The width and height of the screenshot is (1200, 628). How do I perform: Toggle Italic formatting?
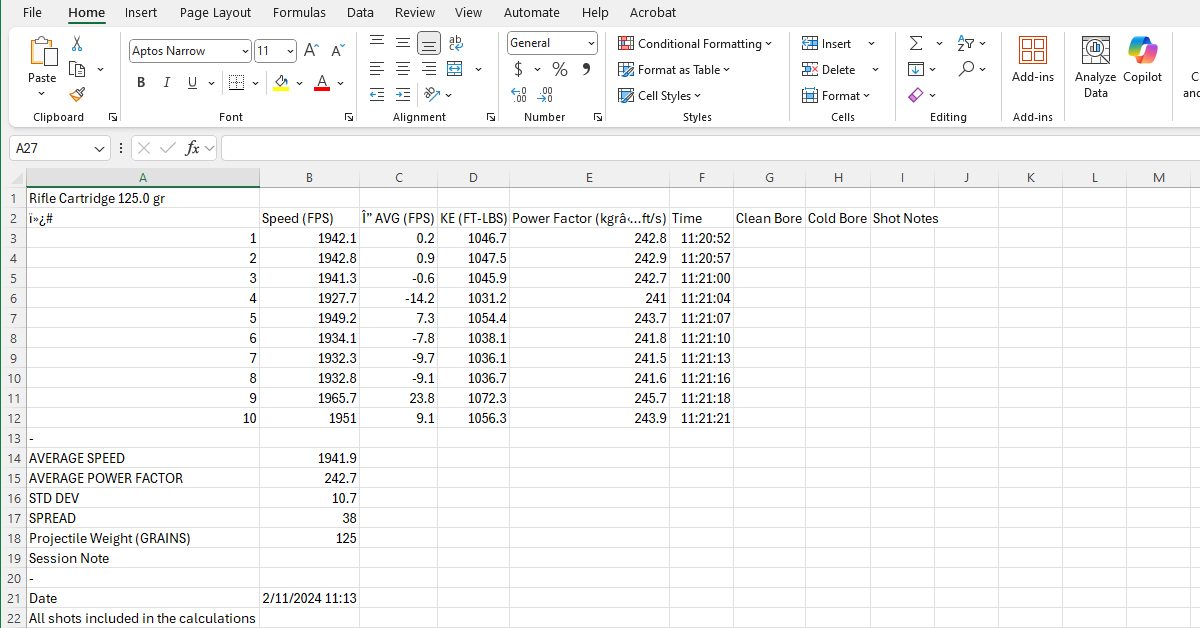pos(166,82)
